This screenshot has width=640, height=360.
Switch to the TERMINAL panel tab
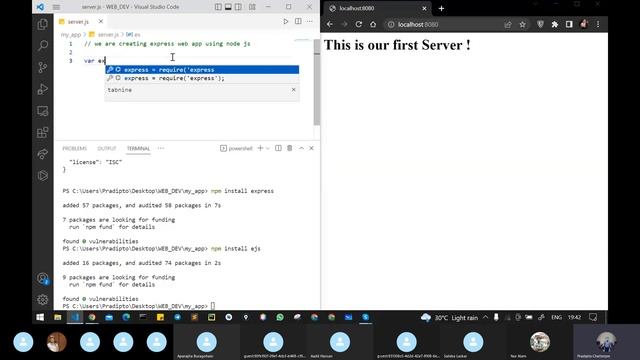[x=138, y=148]
